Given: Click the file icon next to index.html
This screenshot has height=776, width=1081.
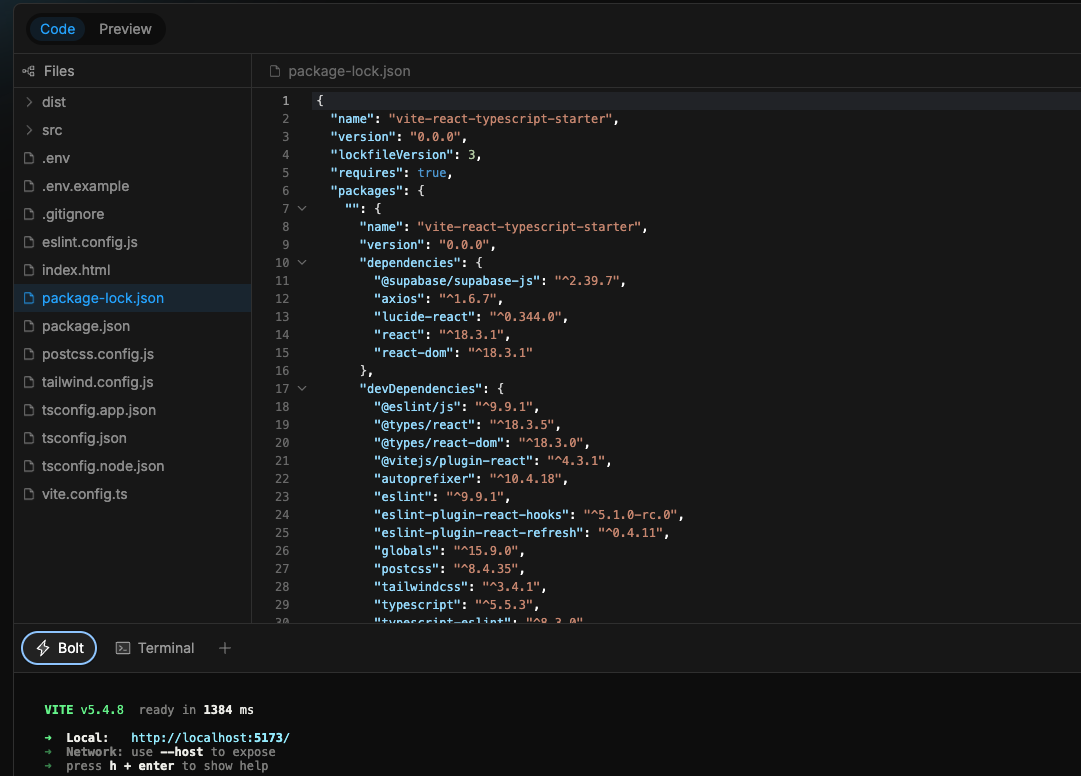Looking at the screenshot, I should pyautogui.click(x=29, y=270).
